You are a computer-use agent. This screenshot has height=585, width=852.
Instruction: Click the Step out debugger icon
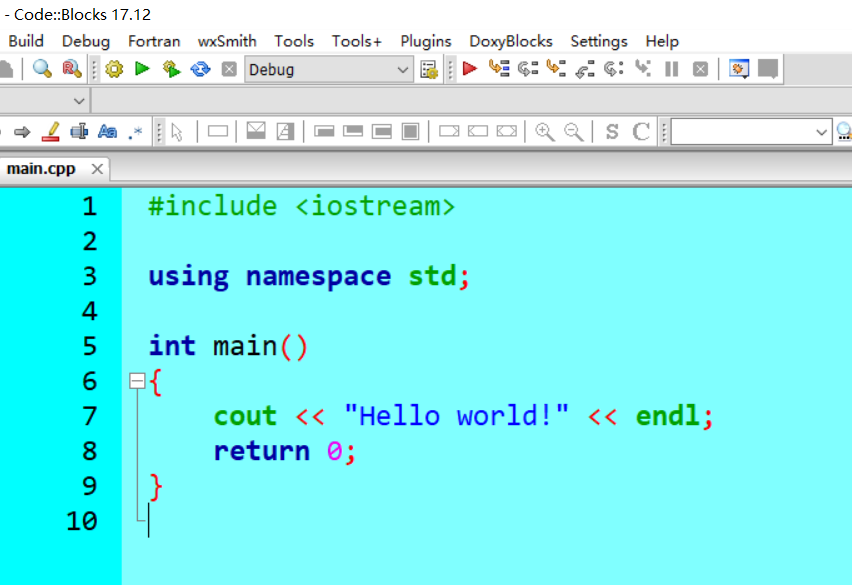(585, 70)
